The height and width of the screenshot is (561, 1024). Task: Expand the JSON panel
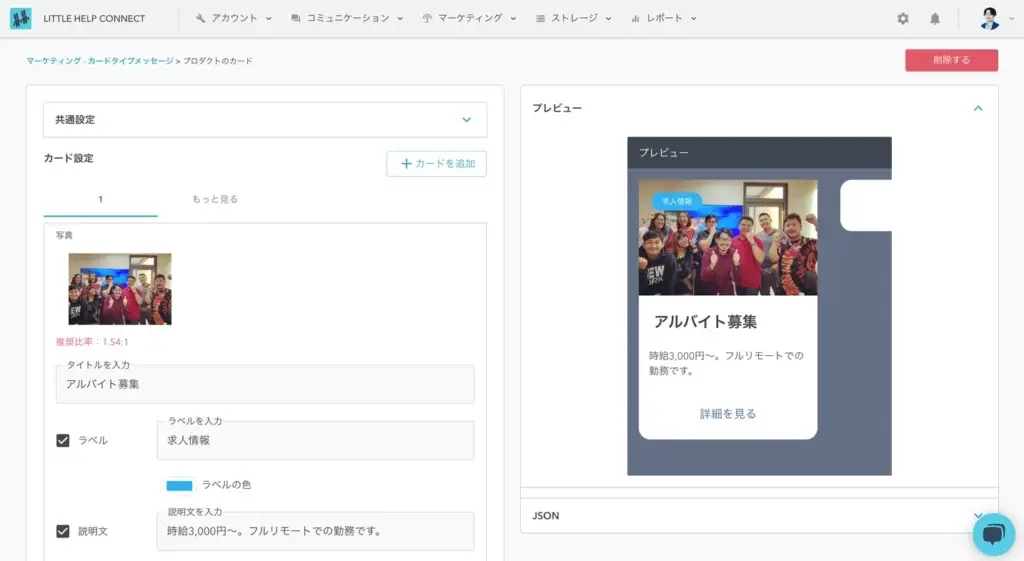point(978,515)
